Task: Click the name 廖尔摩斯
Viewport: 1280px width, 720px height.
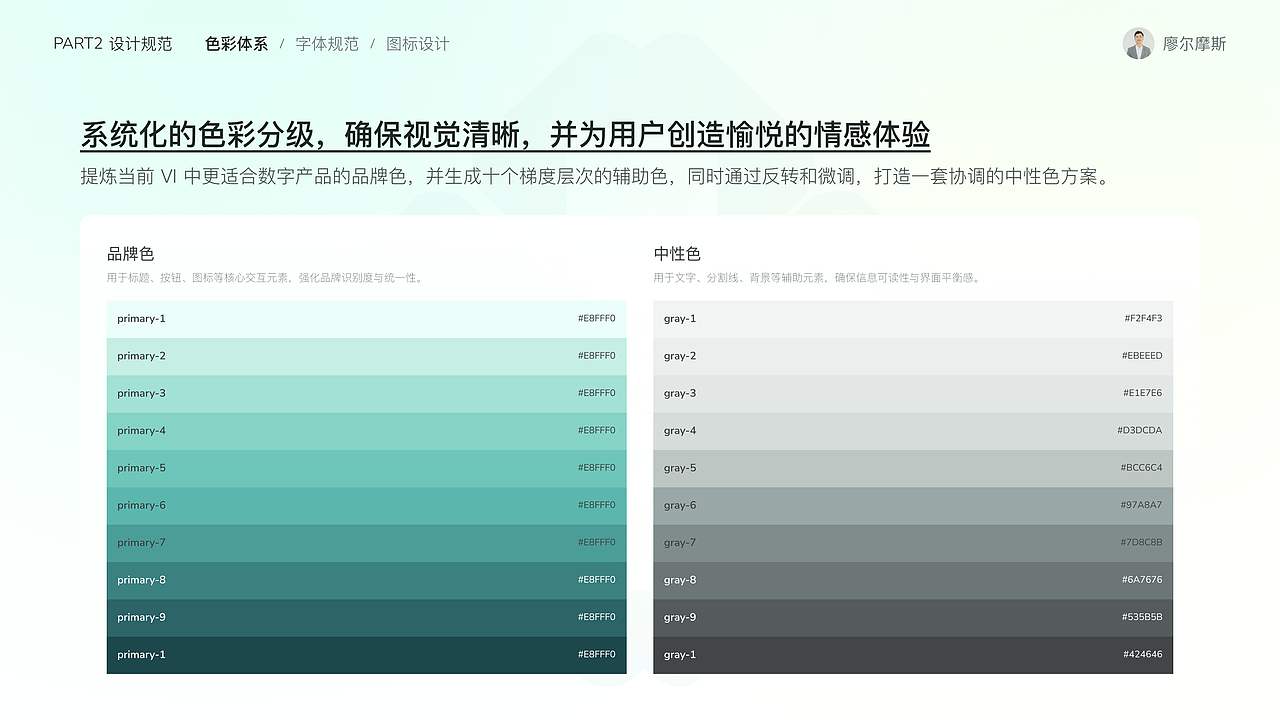Action: 1194,44
